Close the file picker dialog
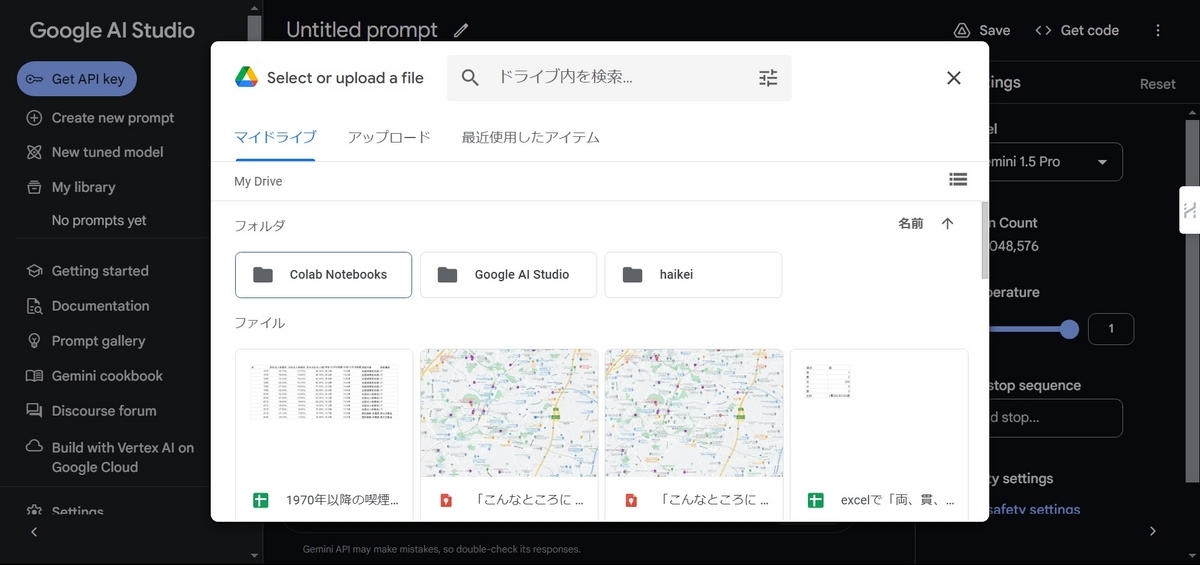Image resolution: width=1200 pixels, height=565 pixels. pos(953,78)
